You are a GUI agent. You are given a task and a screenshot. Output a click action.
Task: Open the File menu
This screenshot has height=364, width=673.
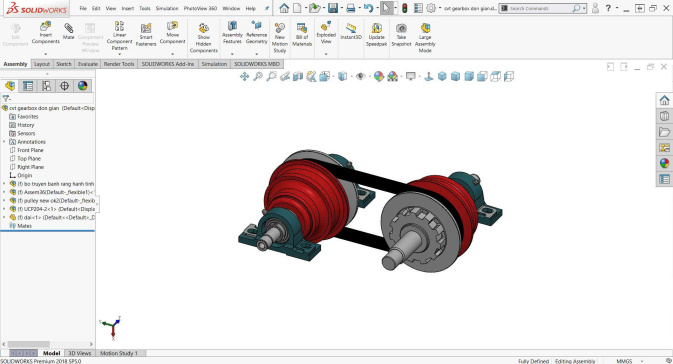tap(83, 8)
